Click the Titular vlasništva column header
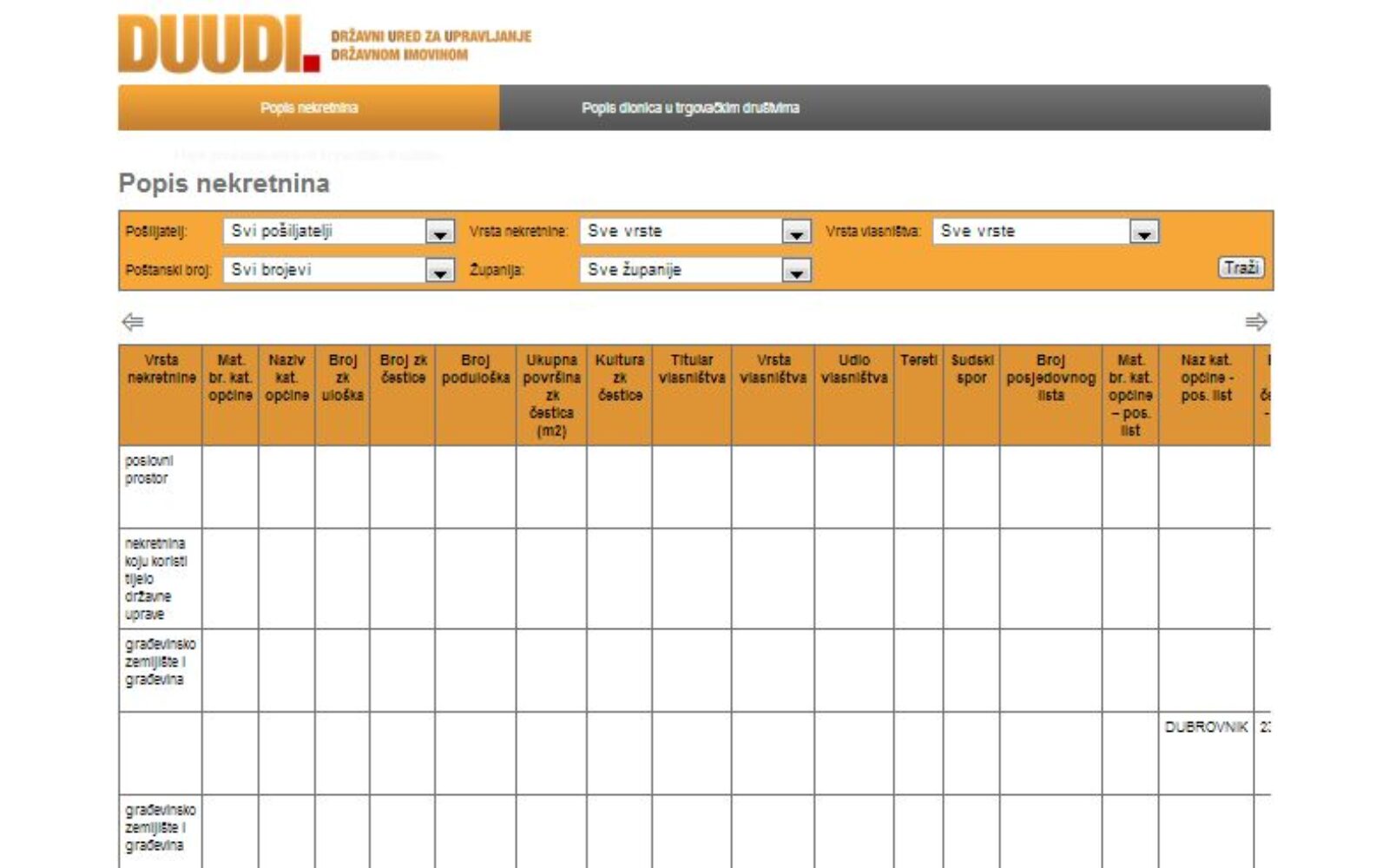The width and height of the screenshot is (1389, 868). (x=692, y=369)
